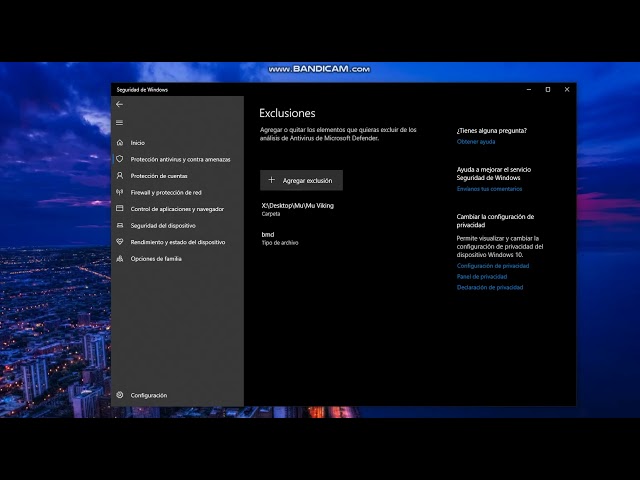This screenshot has height=480, width=640.
Task: Click the device security chip icon
Action: click(x=120, y=225)
